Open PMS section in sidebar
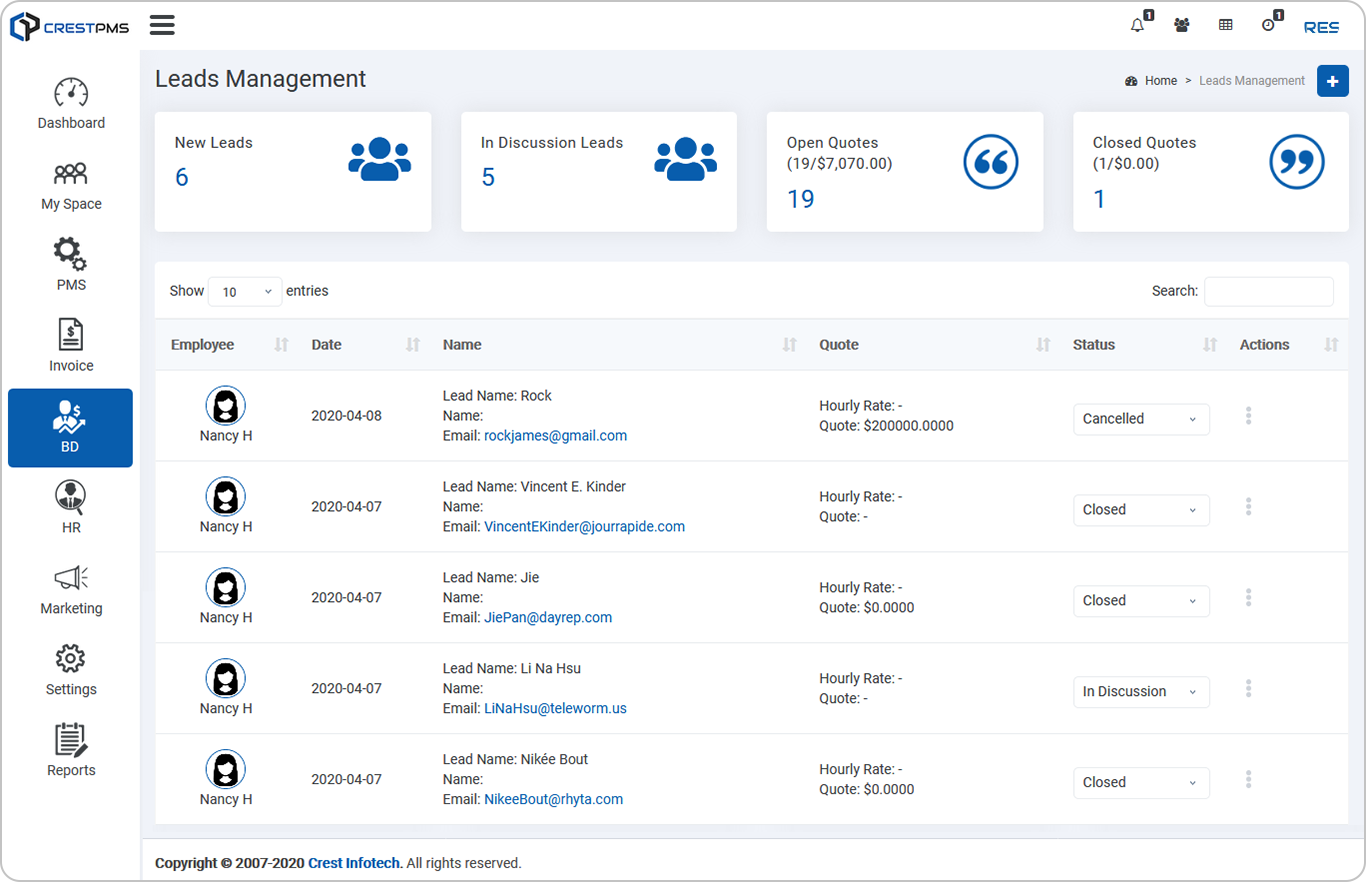1366x882 pixels. point(71,266)
